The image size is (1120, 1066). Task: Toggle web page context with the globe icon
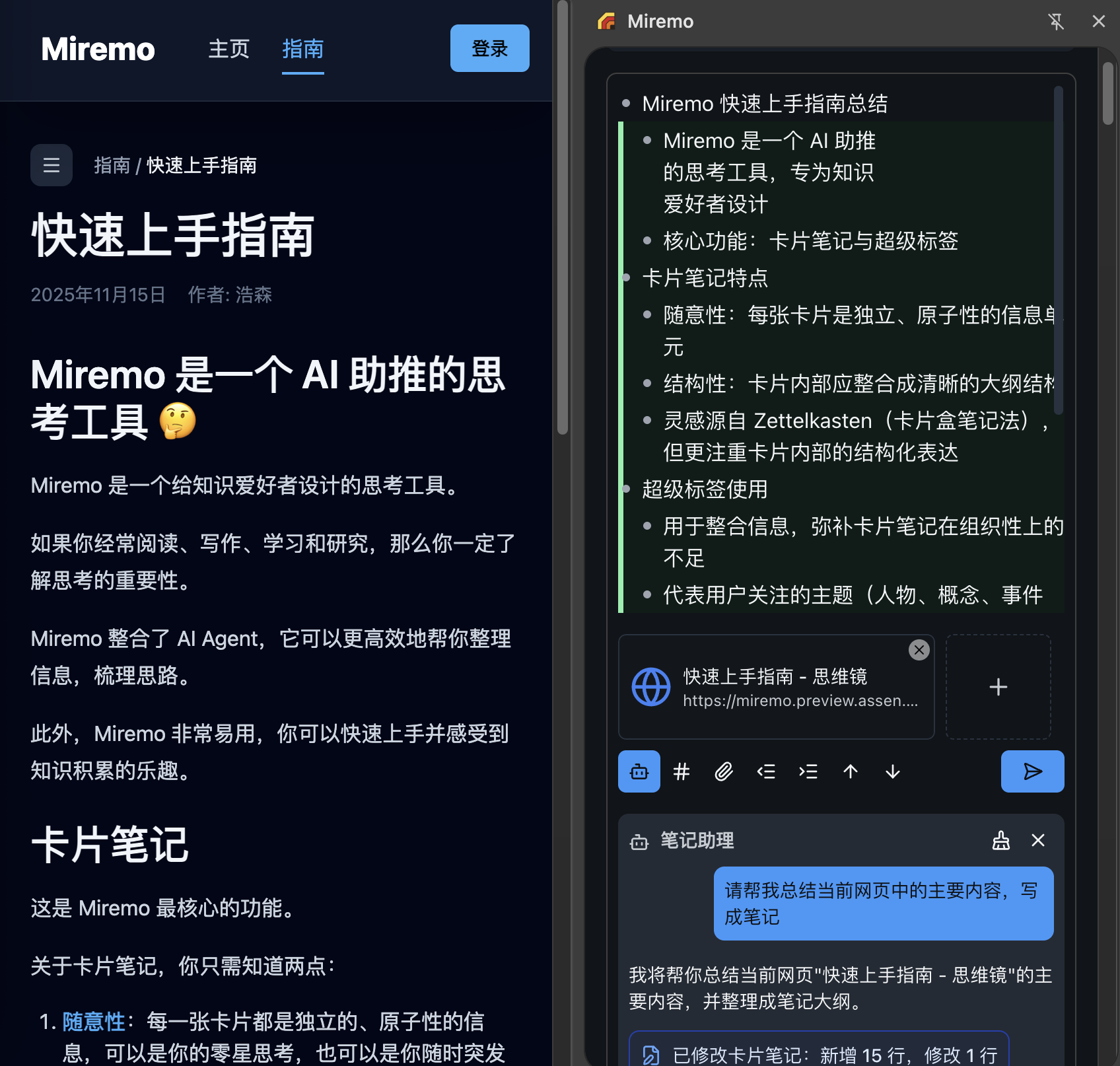(x=650, y=687)
